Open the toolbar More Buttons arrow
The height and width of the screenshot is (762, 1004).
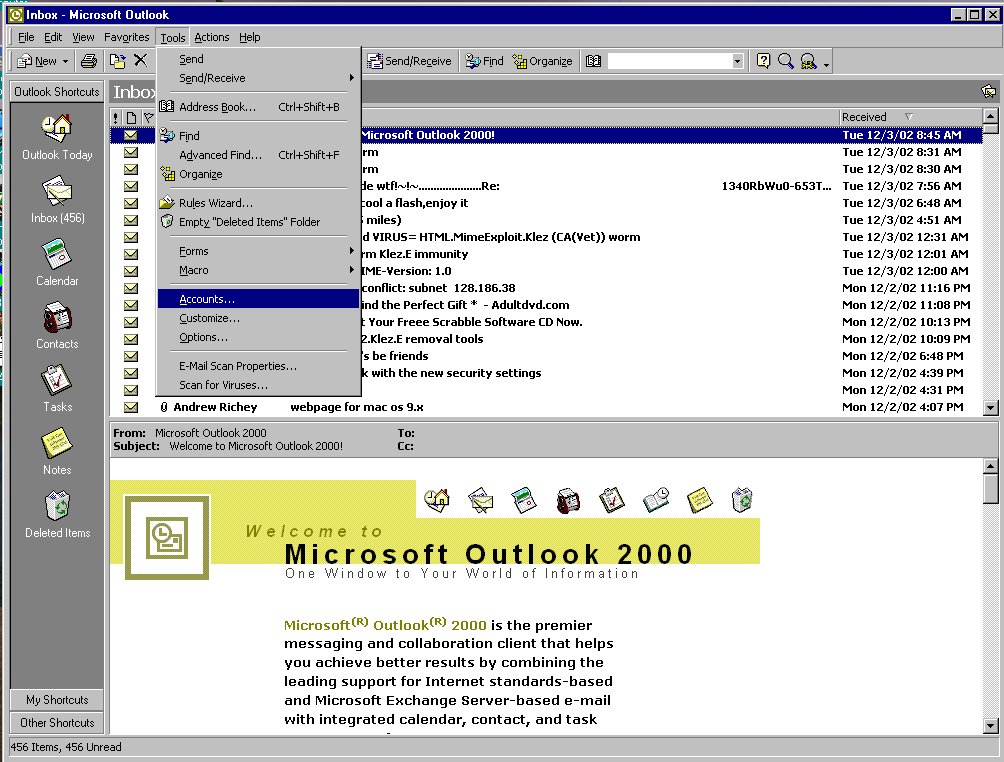pos(827,63)
